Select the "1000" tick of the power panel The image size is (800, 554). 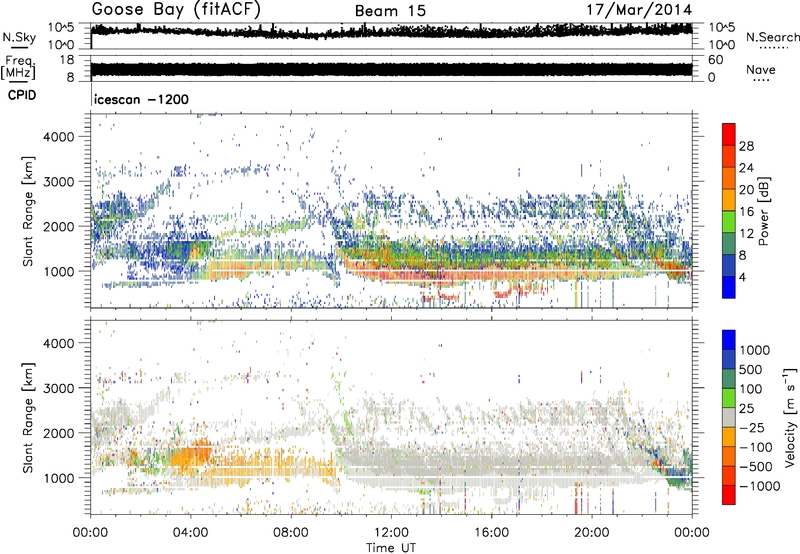[59, 271]
